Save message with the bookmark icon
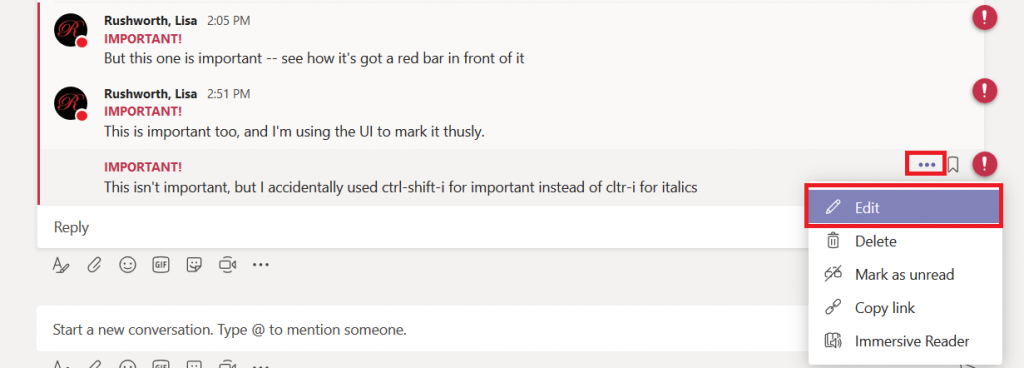1024x368 pixels. point(953,164)
